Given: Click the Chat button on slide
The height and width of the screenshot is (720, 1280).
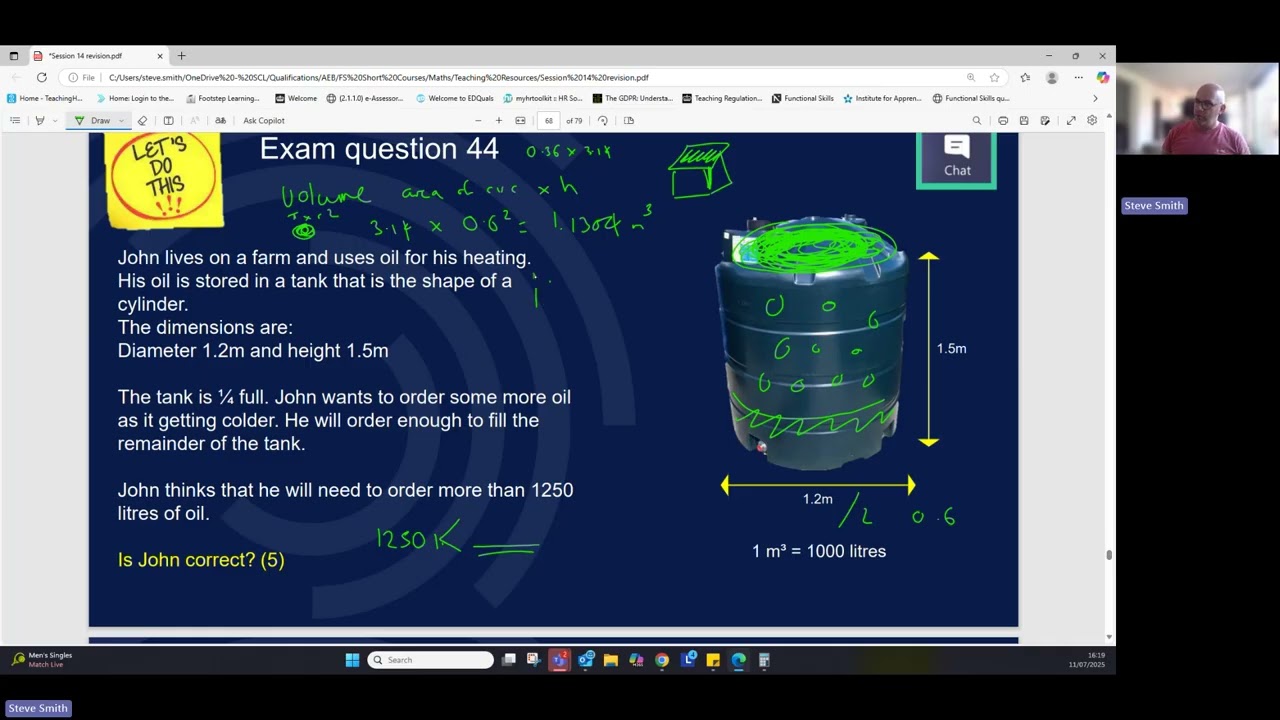Looking at the screenshot, I should (957, 159).
